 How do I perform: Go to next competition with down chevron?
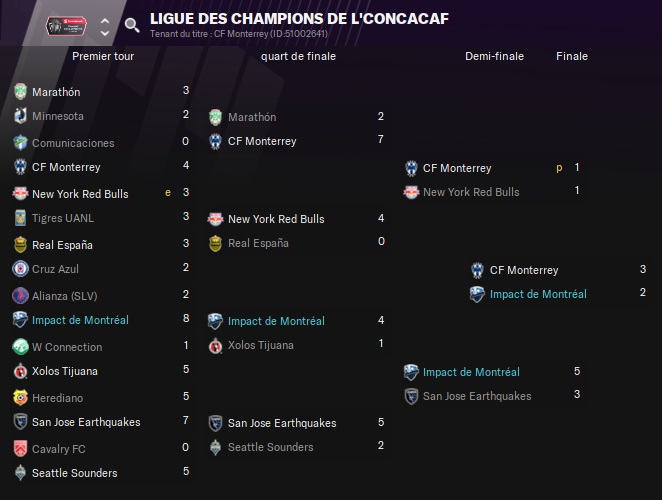pos(105,33)
